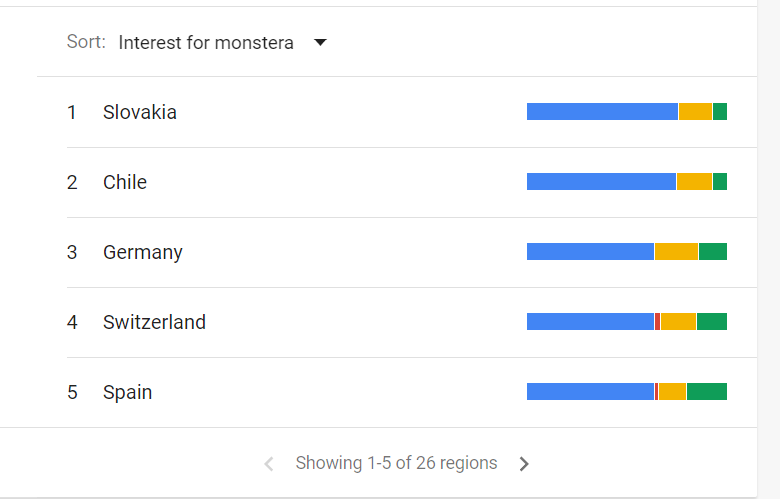The height and width of the screenshot is (499, 780).
Task: Click Switzerland's red bar segment
Action: [657, 322]
